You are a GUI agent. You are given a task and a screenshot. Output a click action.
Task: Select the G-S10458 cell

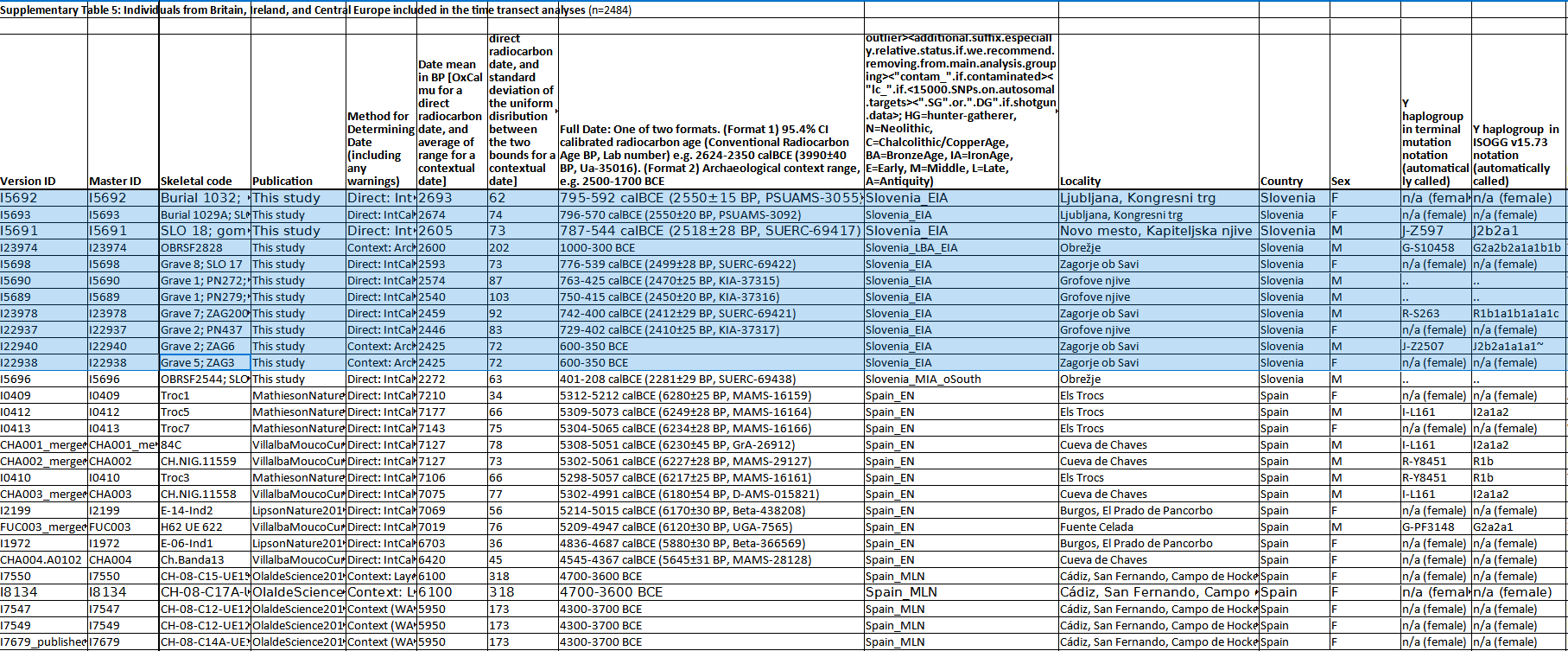coord(1435,247)
